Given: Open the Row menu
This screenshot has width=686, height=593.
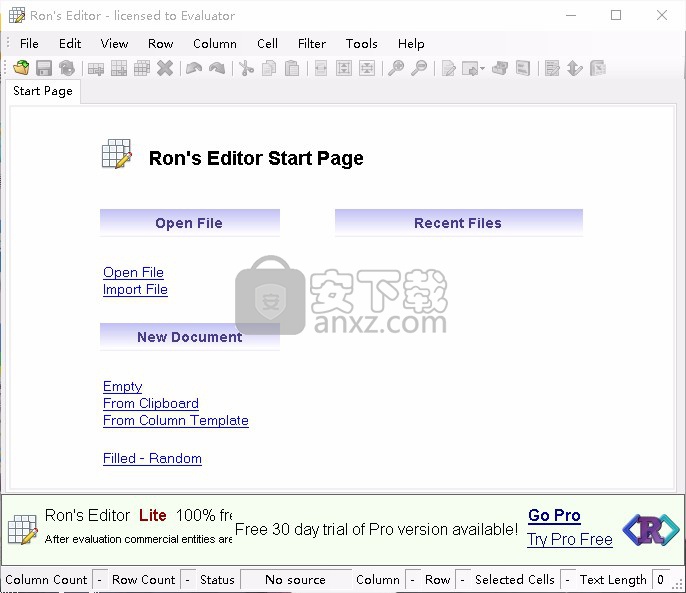Looking at the screenshot, I should click(161, 44).
